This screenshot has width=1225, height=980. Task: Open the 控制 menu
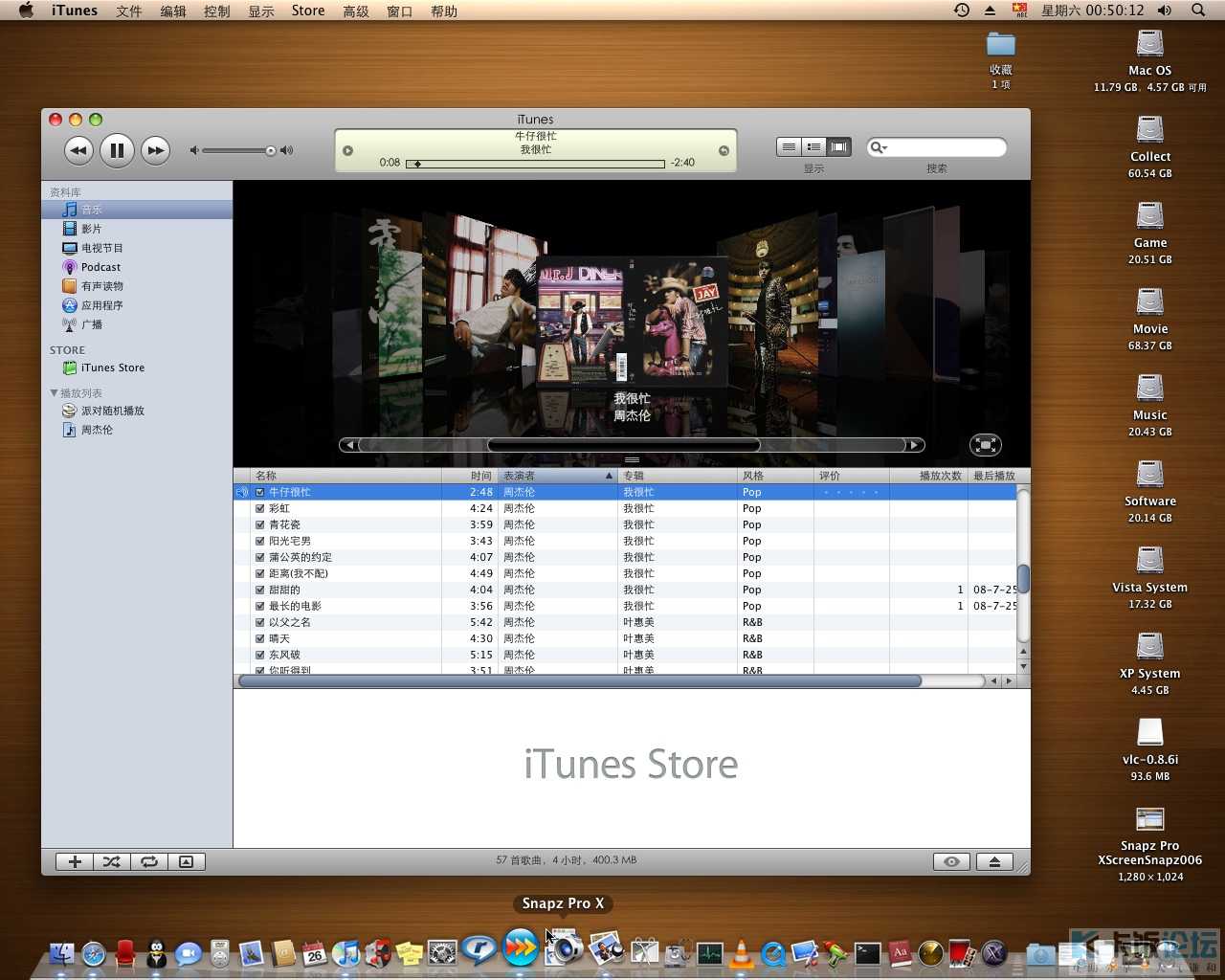217,11
